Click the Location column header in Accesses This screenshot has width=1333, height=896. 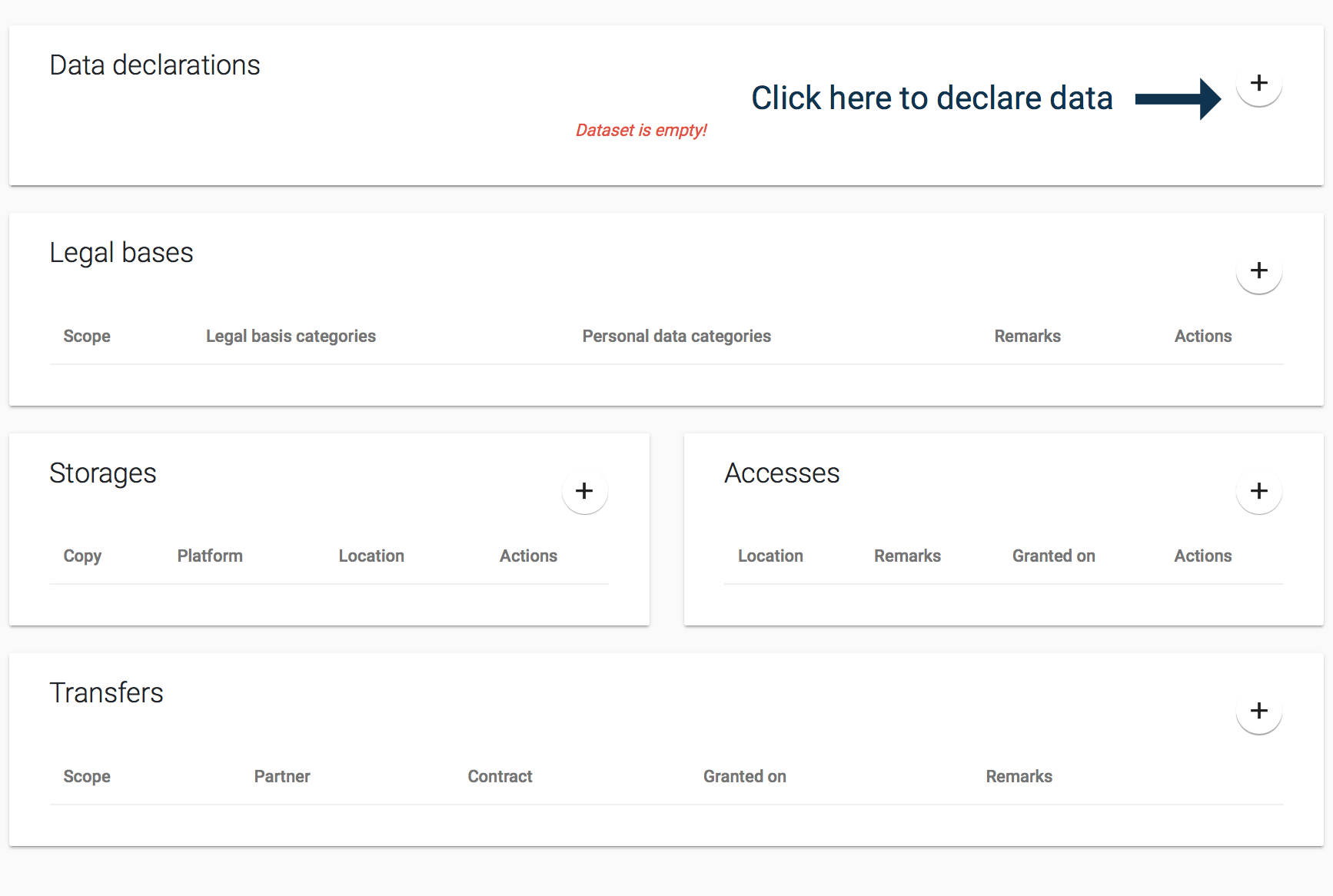click(x=770, y=556)
